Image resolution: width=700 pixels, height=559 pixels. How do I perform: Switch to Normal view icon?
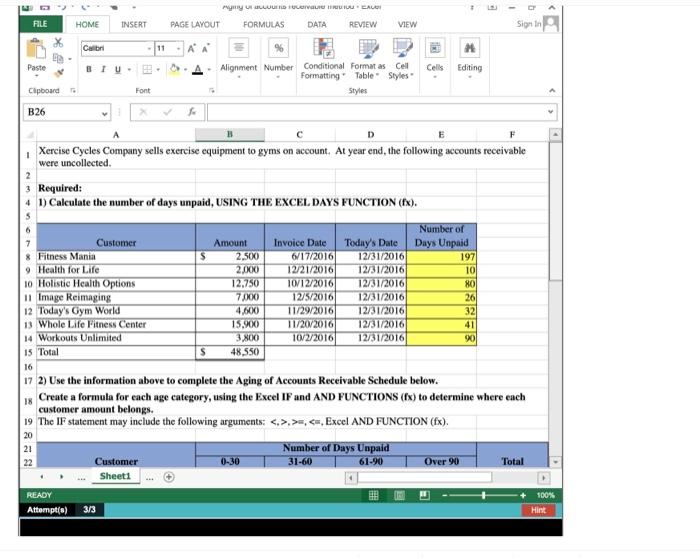click(374, 495)
